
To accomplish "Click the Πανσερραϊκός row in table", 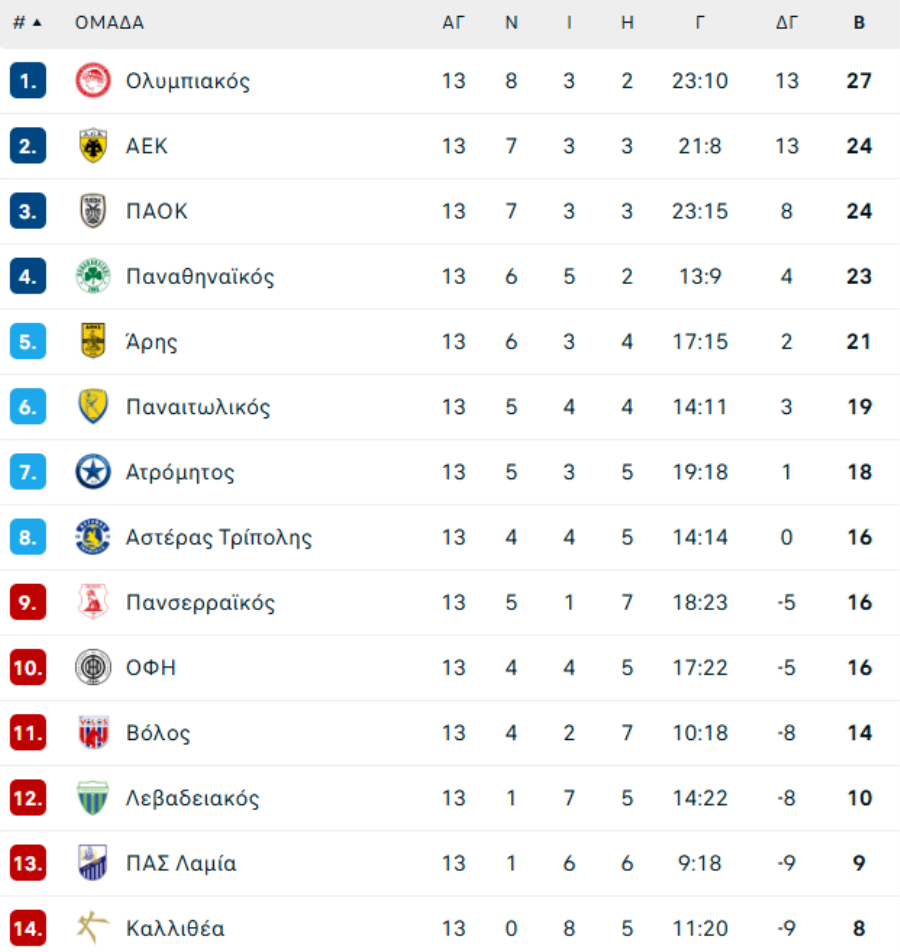I will tap(450, 602).
